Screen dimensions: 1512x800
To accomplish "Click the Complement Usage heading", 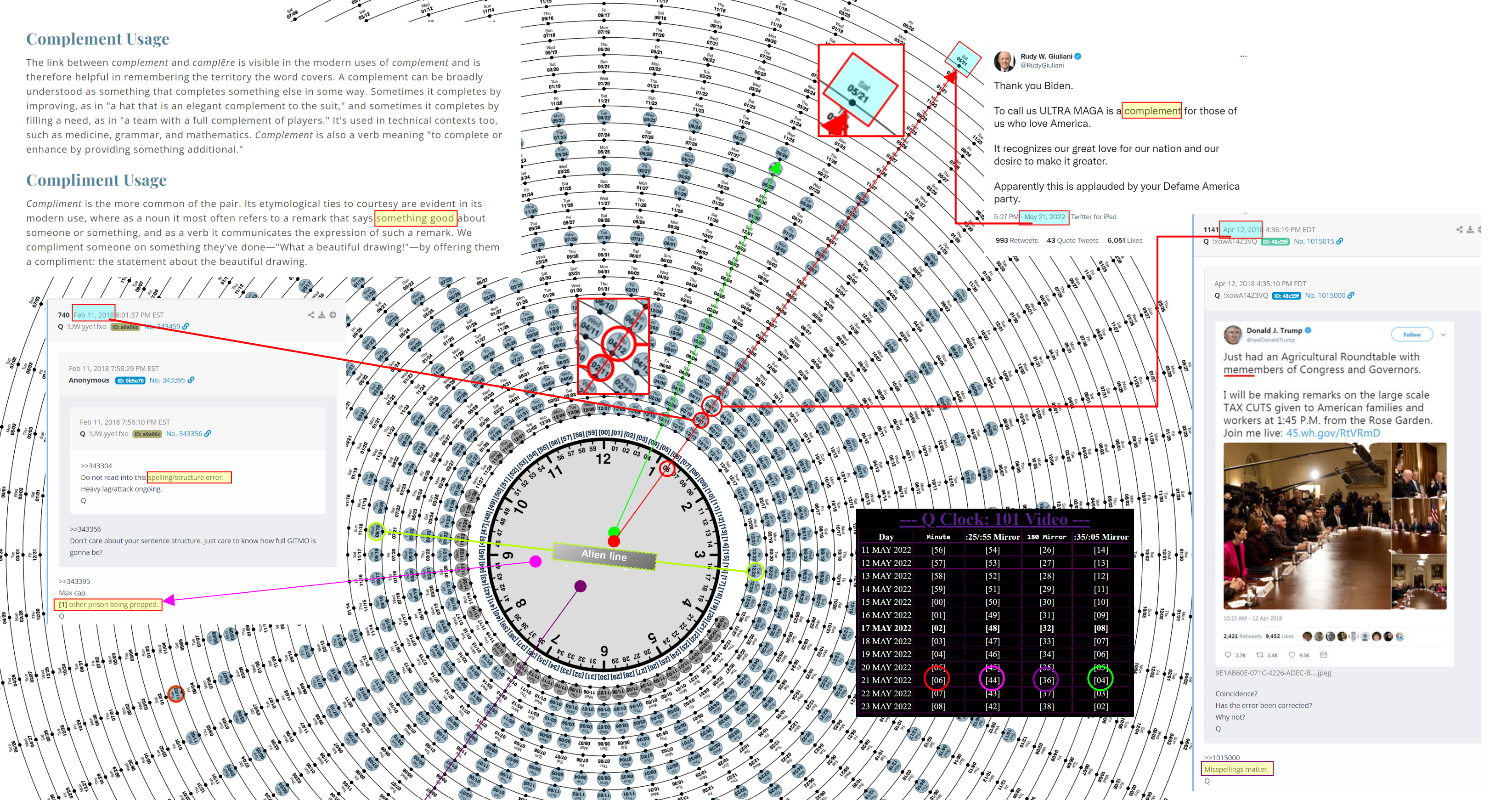I will tap(97, 39).
